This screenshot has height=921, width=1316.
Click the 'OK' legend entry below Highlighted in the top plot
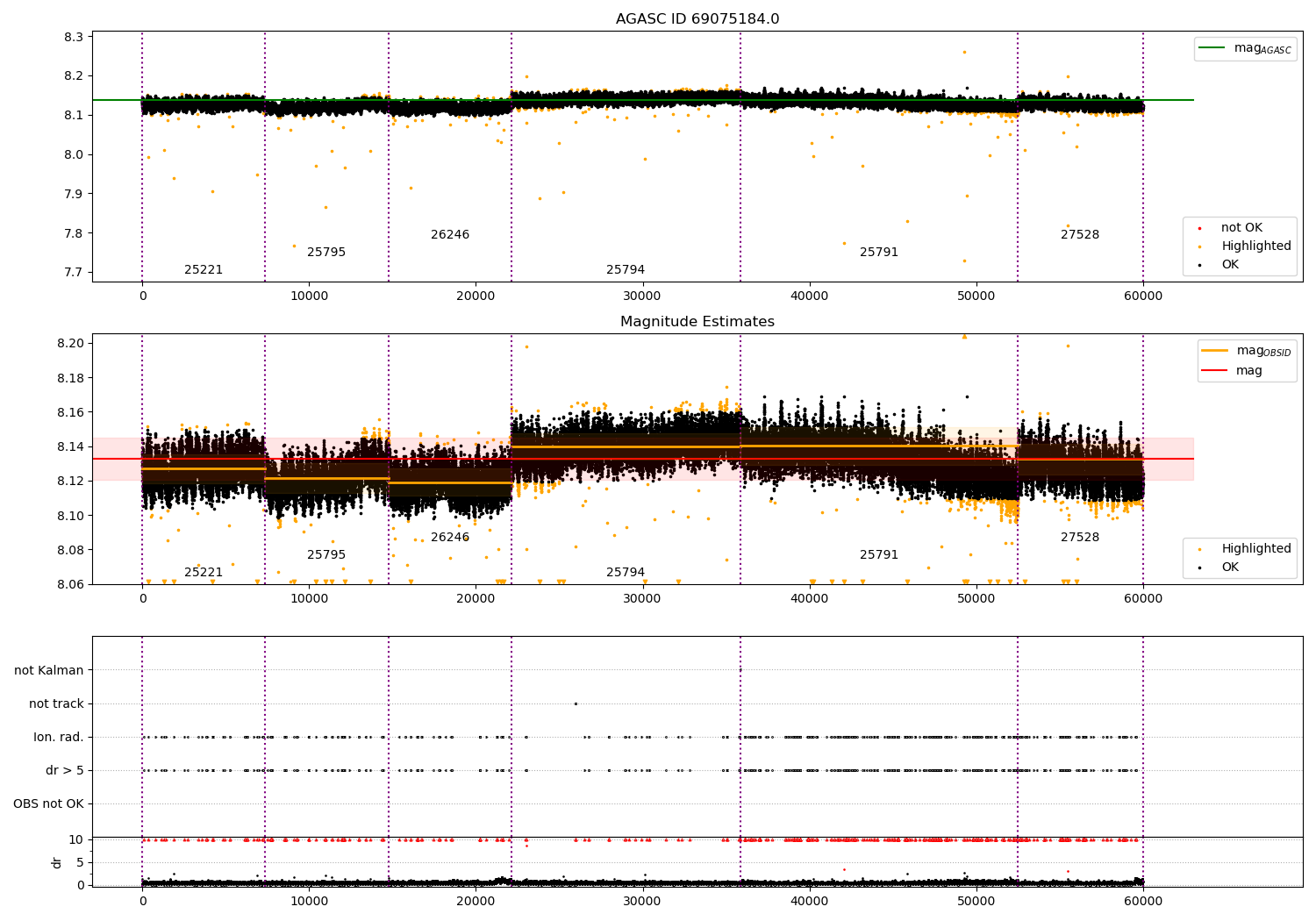(x=1230, y=265)
